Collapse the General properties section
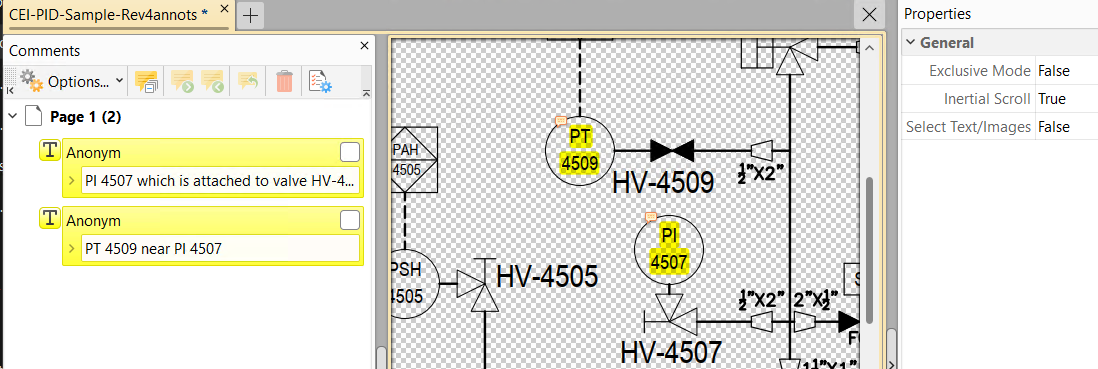This screenshot has width=1098, height=369. pyautogui.click(x=910, y=43)
